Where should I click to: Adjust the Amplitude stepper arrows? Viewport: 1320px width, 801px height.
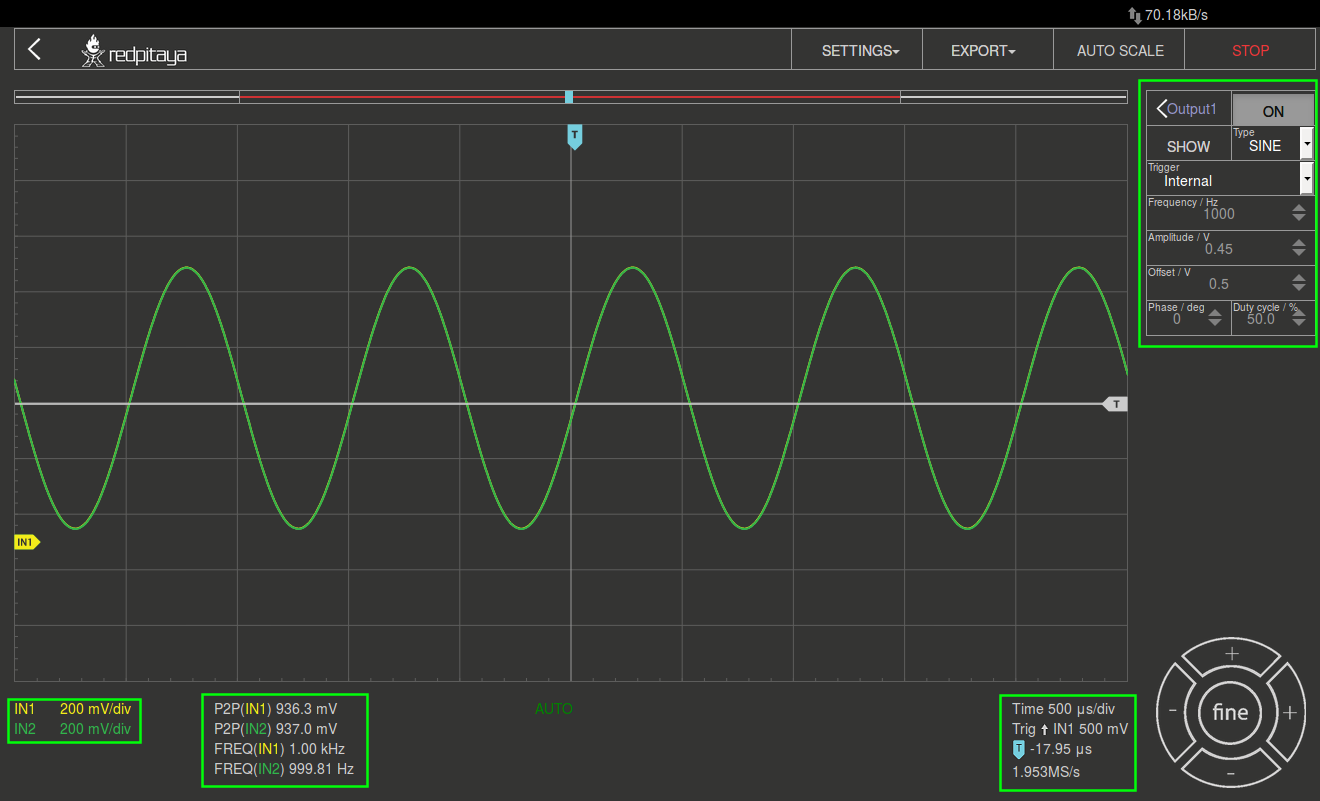point(1299,248)
